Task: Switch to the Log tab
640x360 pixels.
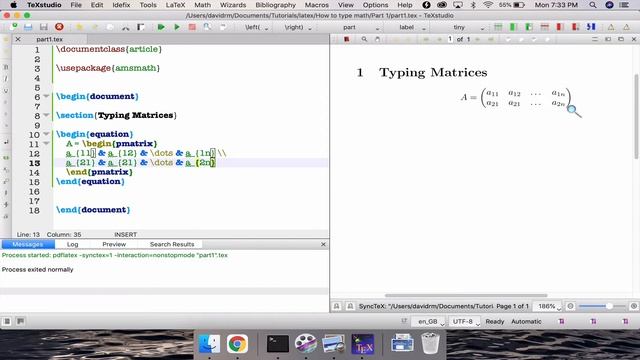Action: (x=72, y=244)
